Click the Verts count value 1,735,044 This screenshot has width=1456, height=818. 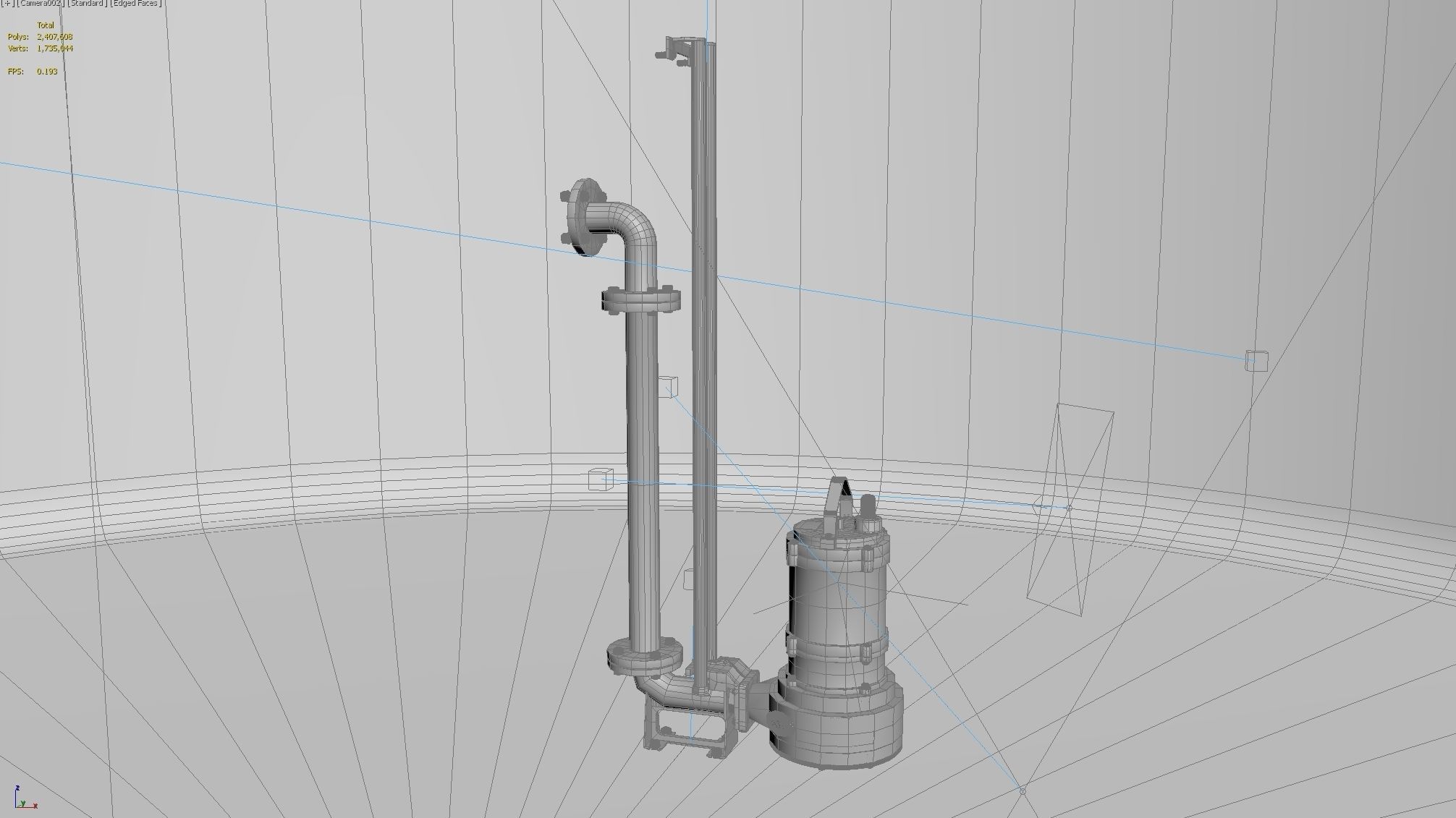point(55,48)
